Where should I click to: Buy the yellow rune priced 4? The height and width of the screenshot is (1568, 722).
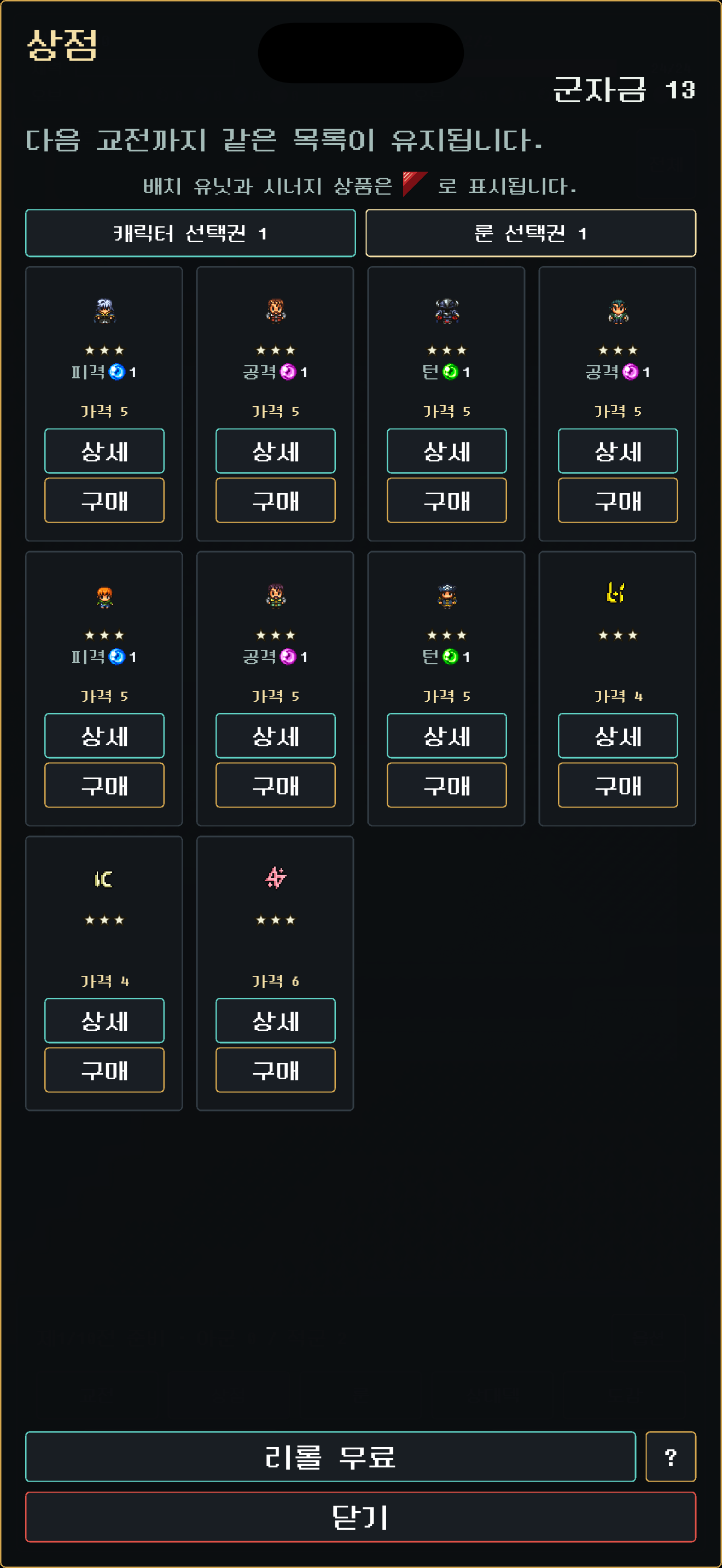click(x=618, y=785)
